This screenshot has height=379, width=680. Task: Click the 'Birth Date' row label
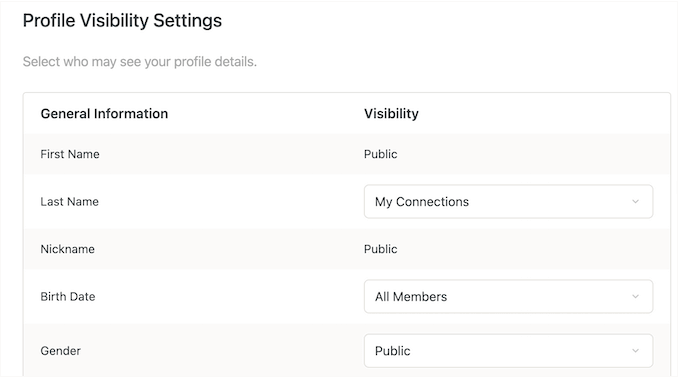(68, 297)
